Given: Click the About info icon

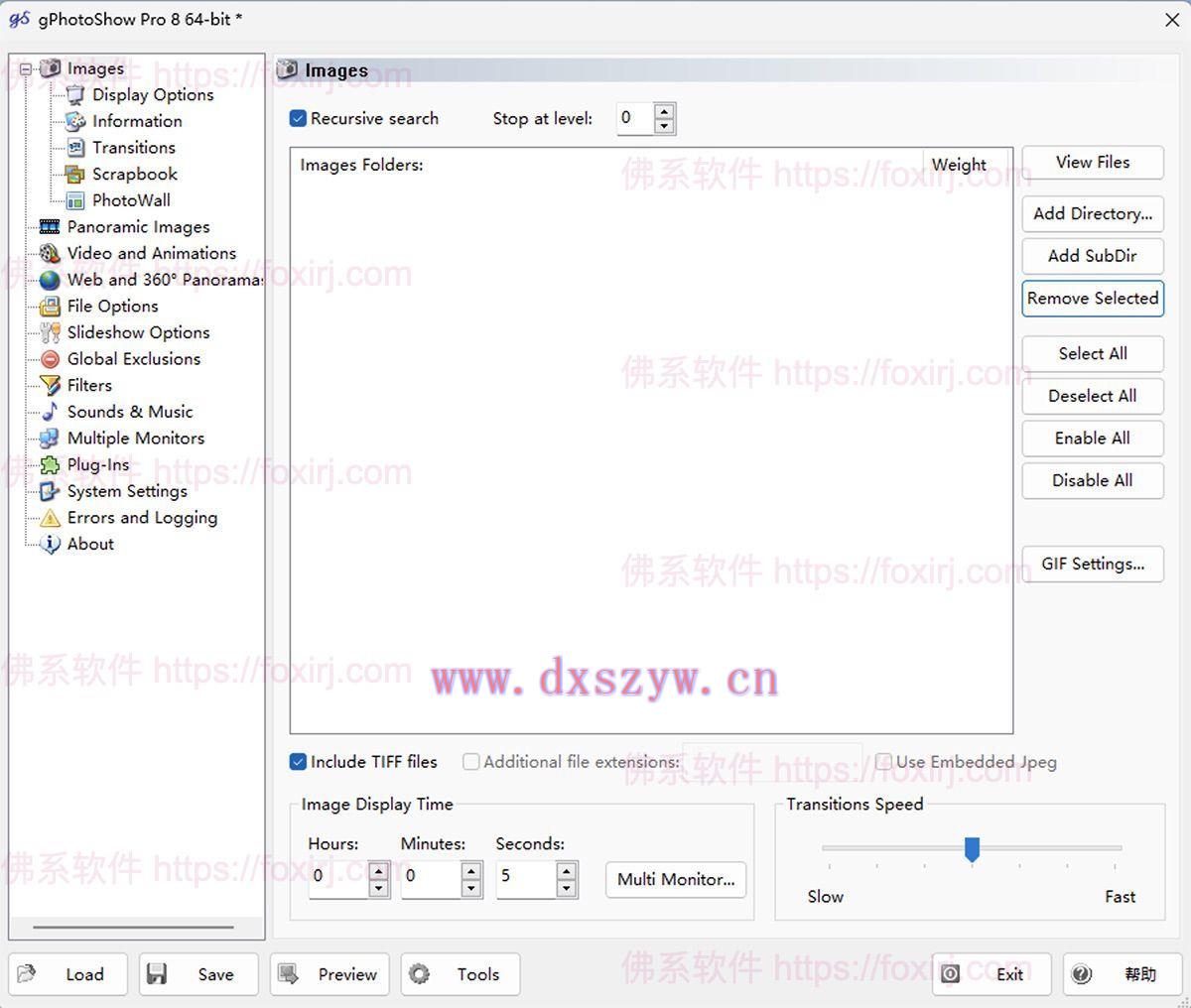Looking at the screenshot, I should (x=50, y=545).
